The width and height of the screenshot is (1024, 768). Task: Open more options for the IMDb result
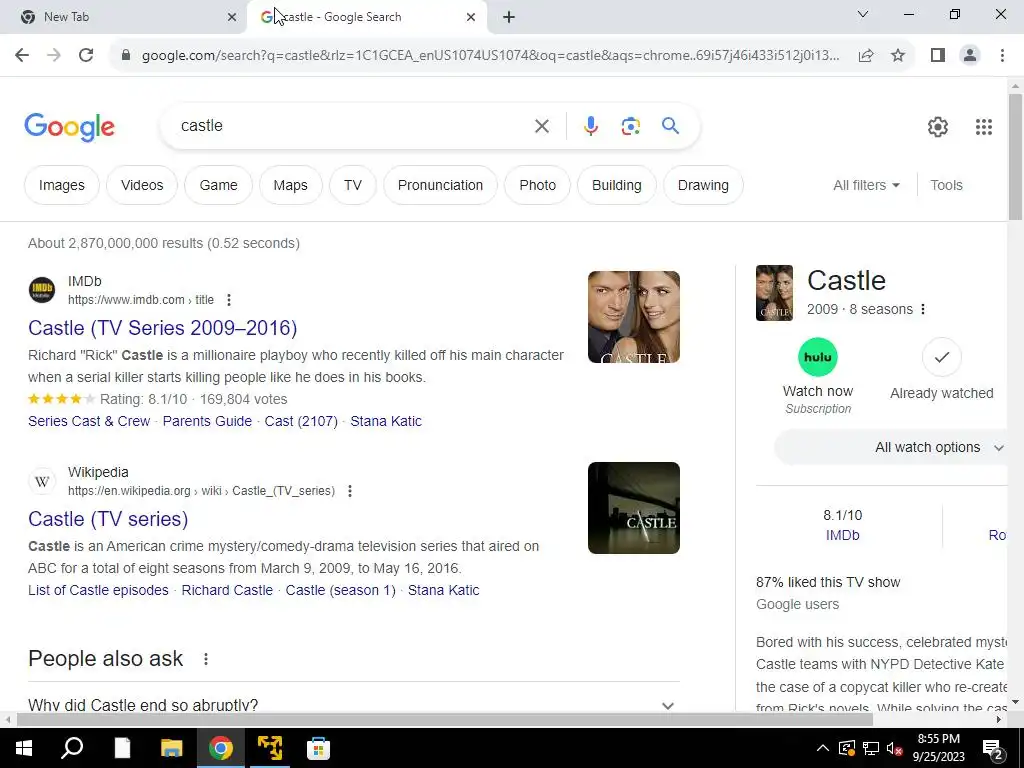[229, 300]
